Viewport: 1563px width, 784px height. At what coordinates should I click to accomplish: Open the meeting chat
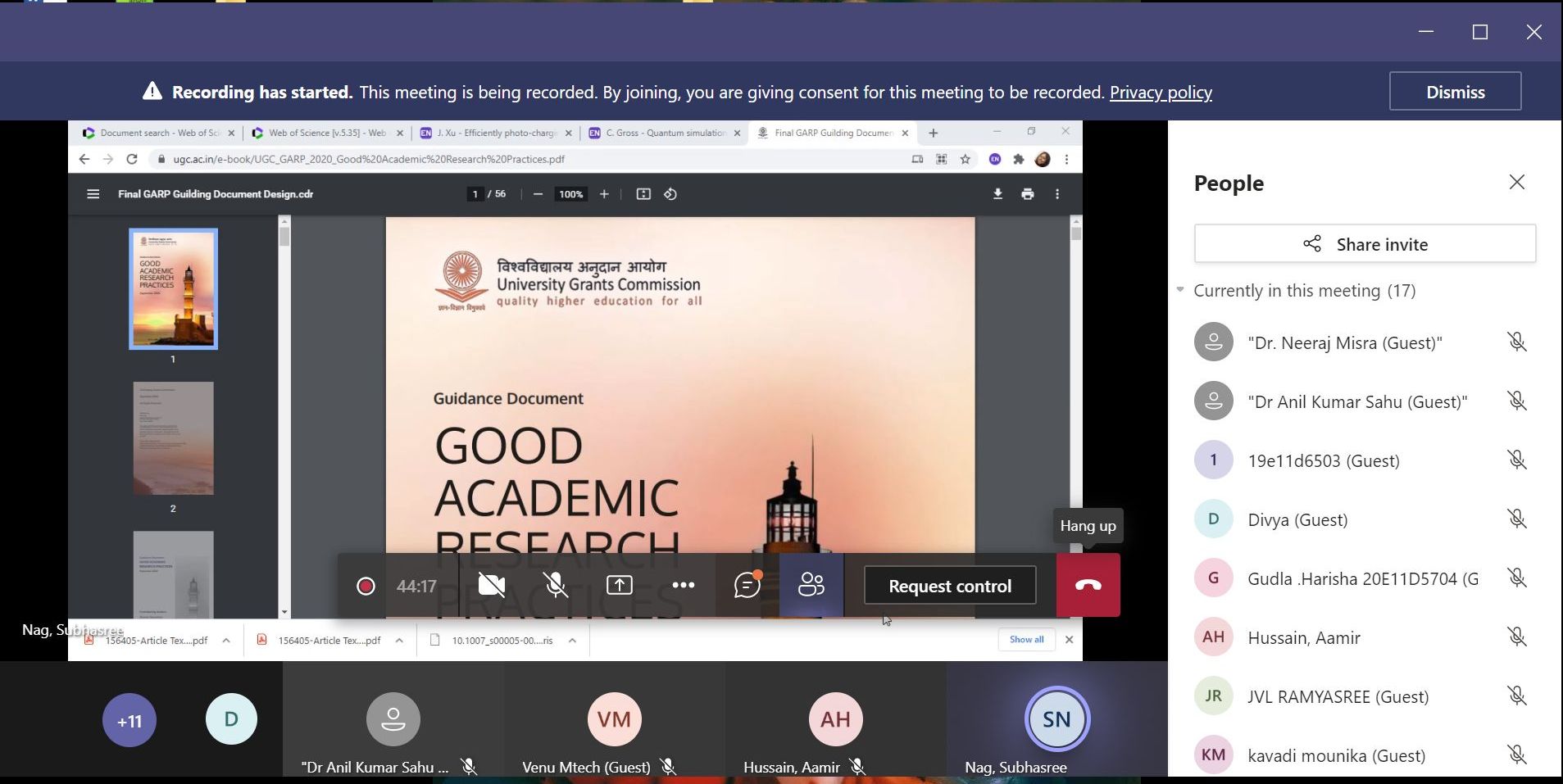point(747,585)
